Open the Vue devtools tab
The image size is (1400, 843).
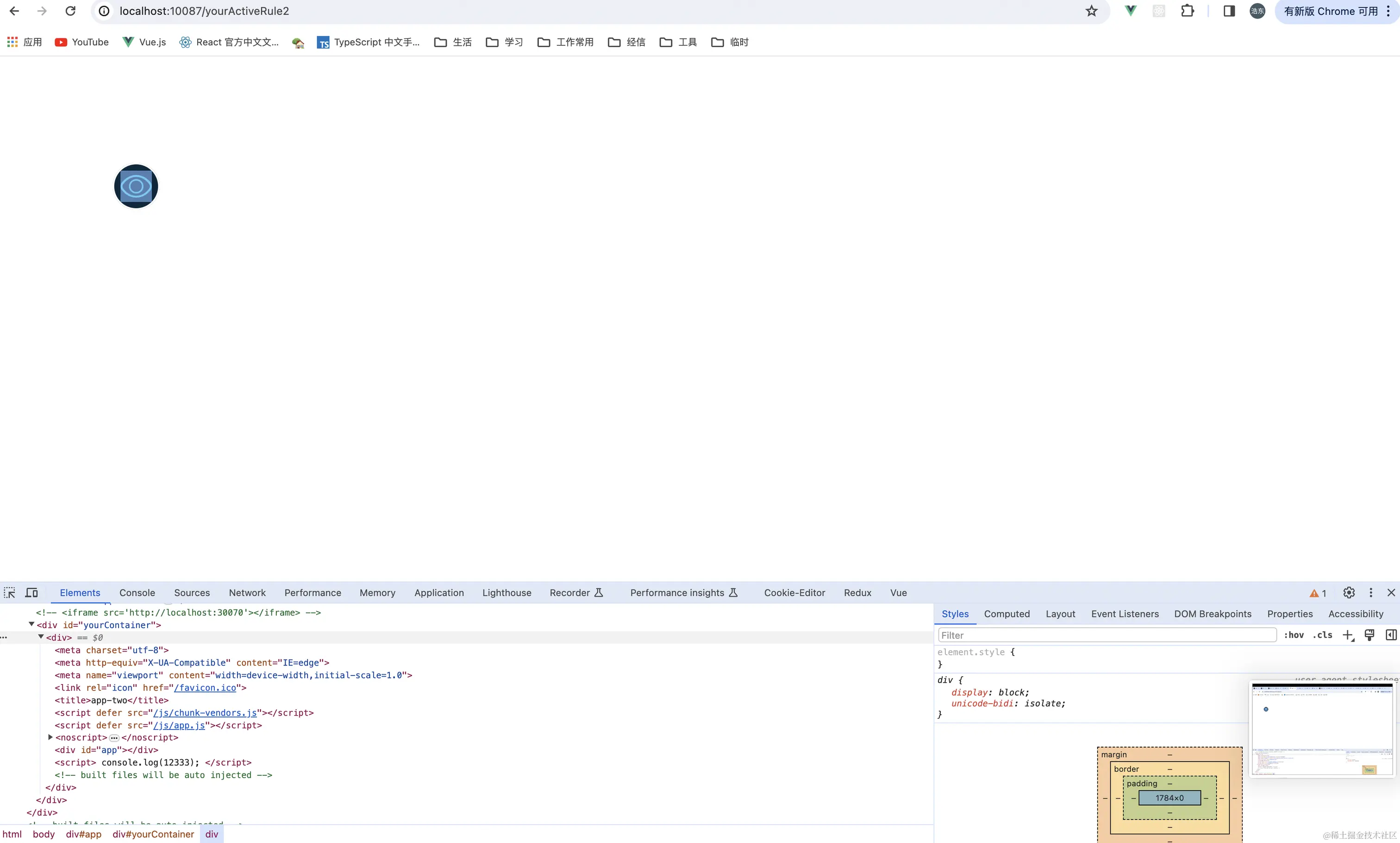point(898,593)
